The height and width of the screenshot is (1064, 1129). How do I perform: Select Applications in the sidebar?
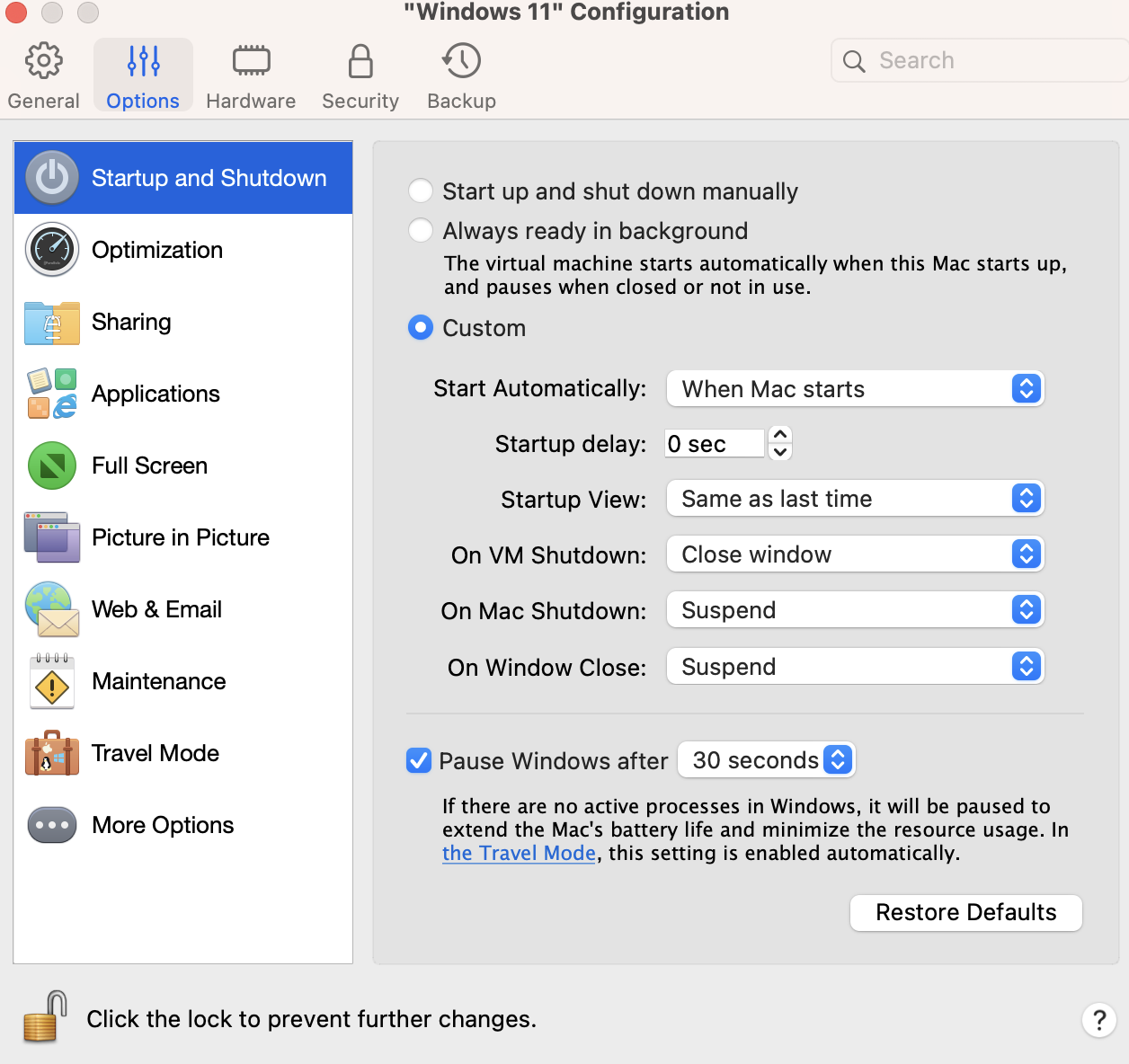[x=183, y=394]
